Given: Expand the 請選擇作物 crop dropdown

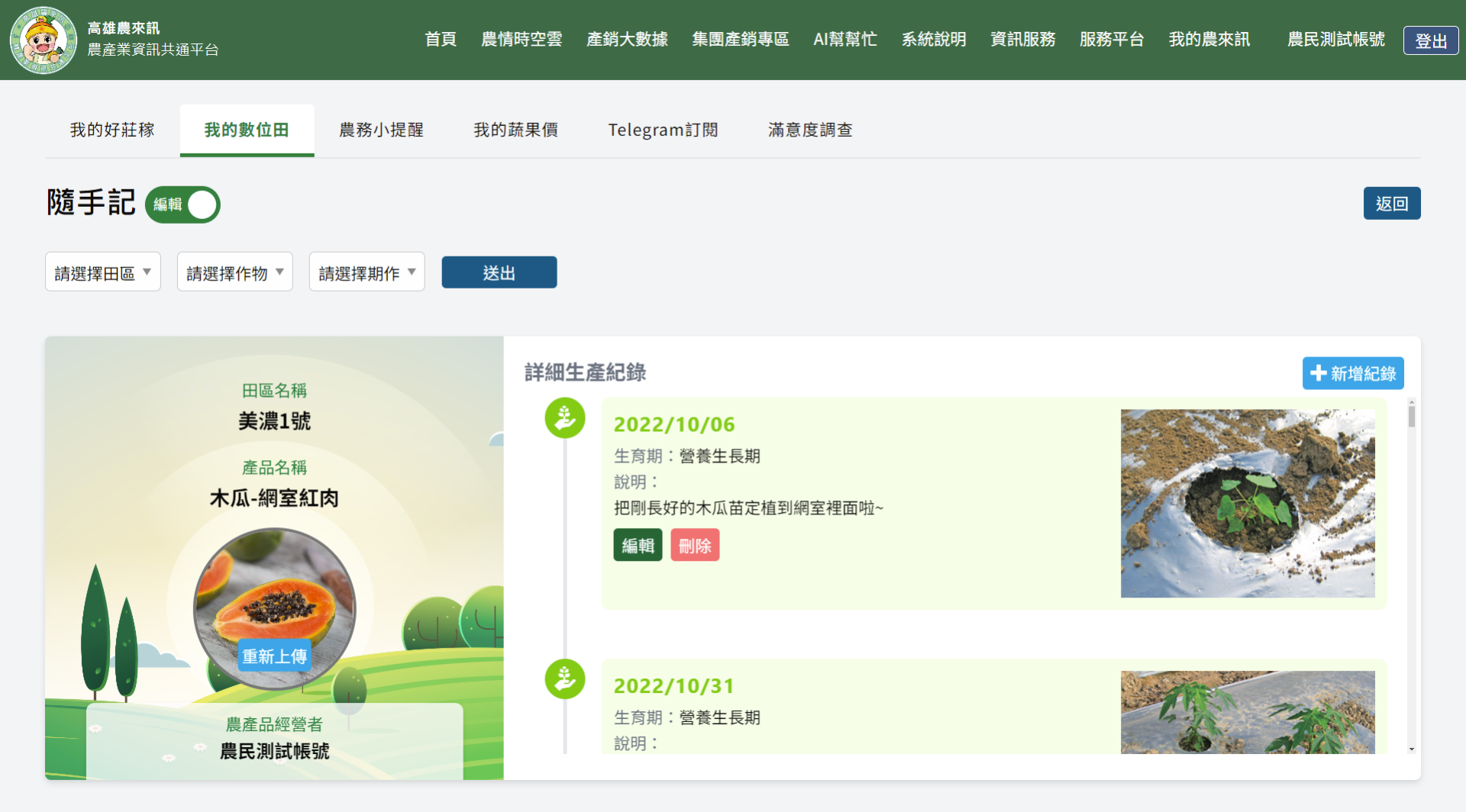Looking at the screenshot, I should 235,272.
